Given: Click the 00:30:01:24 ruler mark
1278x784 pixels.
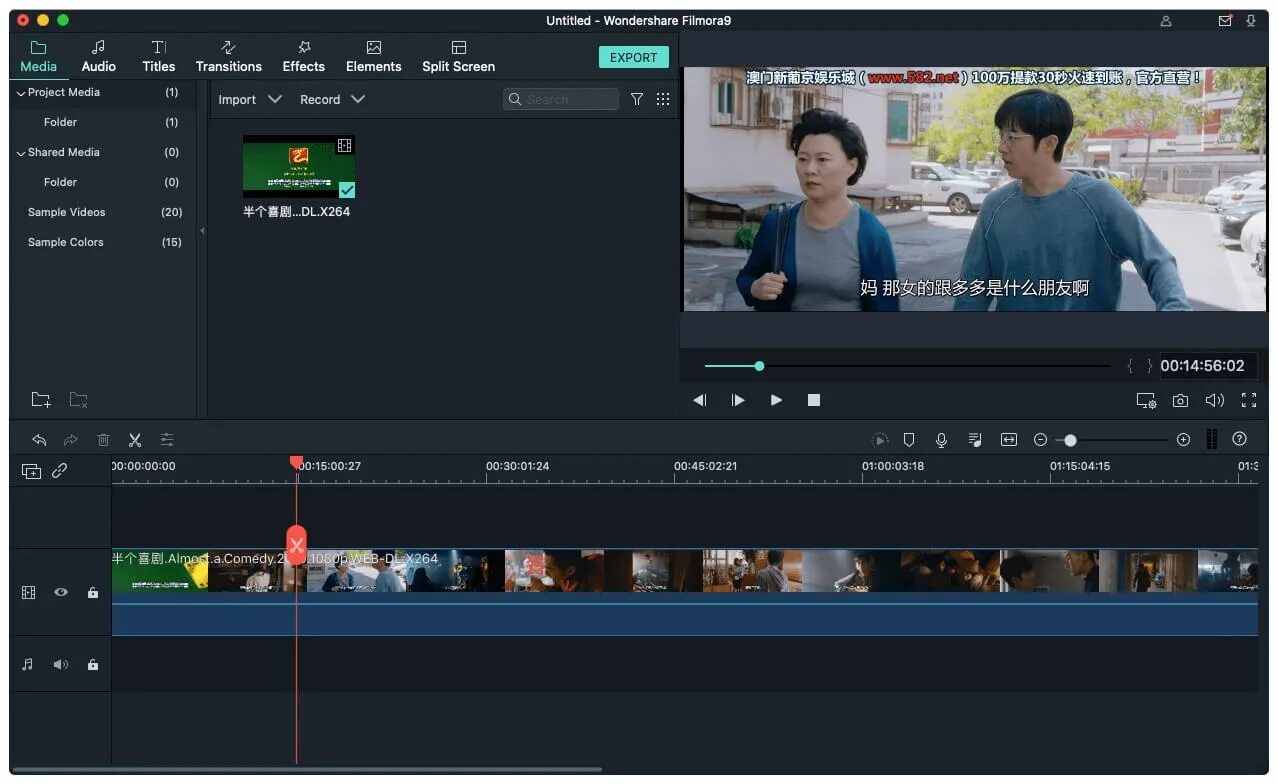Looking at the screenshot, I should 517,466.
